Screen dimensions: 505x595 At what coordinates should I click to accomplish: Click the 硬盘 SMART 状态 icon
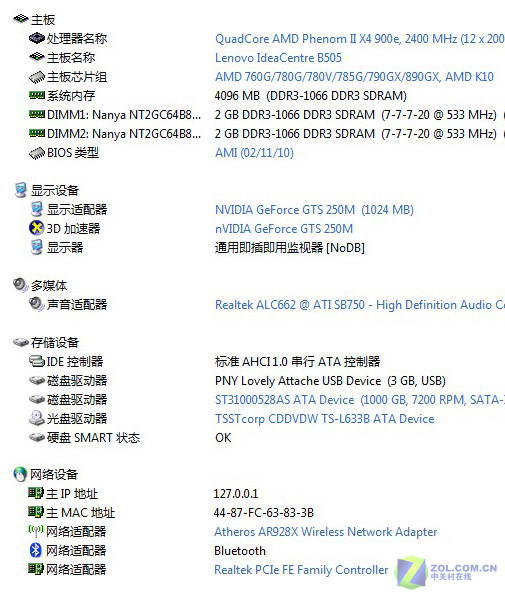(37, 437)
